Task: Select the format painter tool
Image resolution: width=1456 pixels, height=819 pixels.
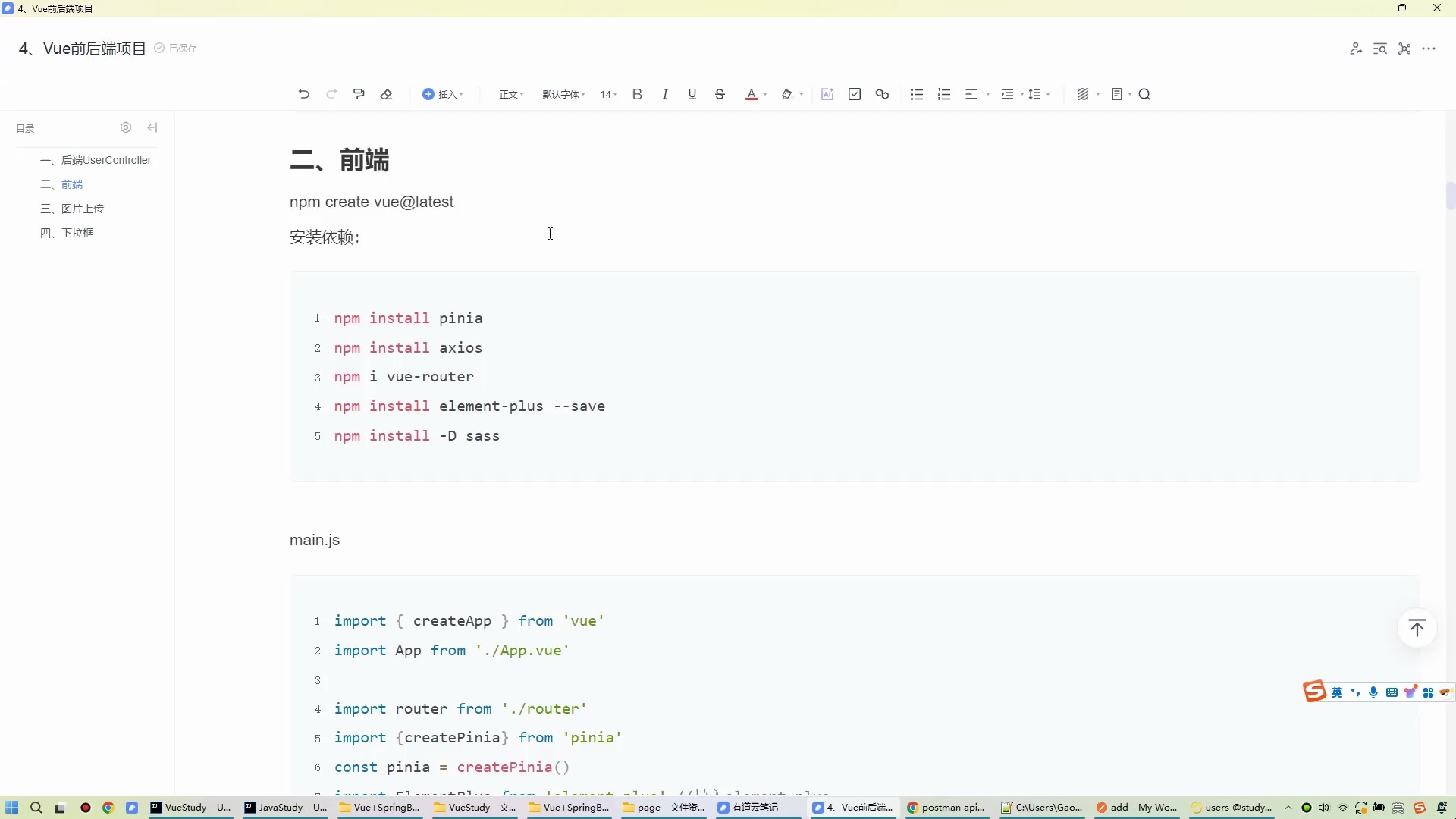Action: pyautogui.click(x=359, y=93)
